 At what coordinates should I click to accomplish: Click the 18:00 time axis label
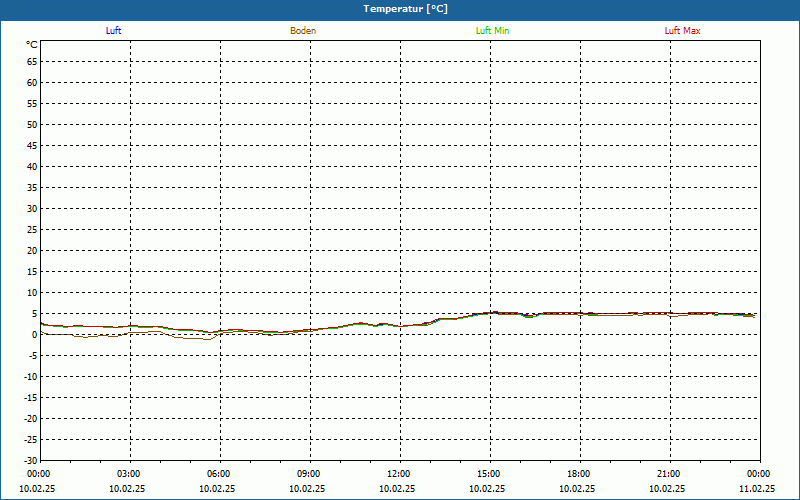click(x=578, y=474)
